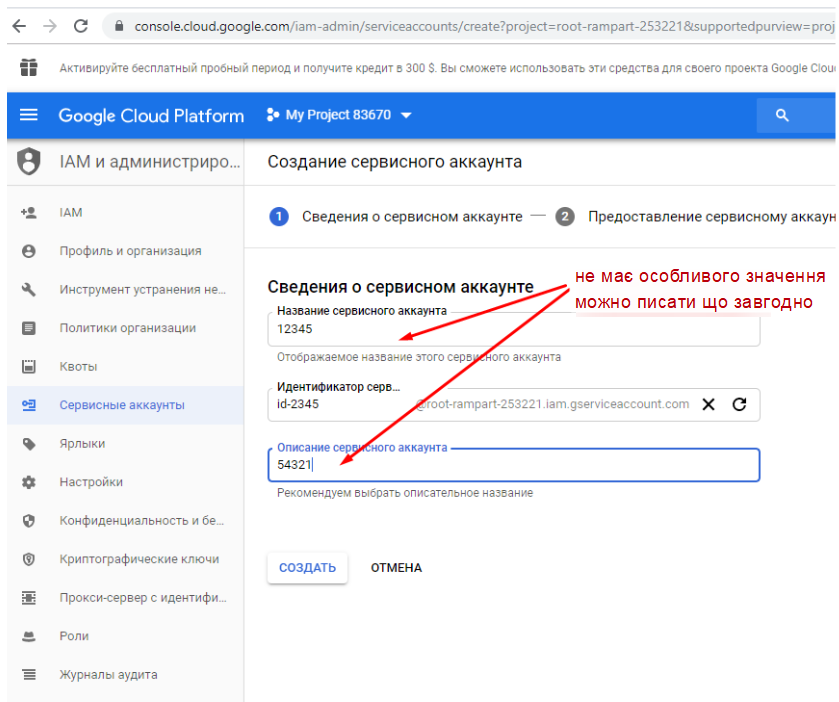
Task: Click the gift icon in promo banner
Action: pyautogui.click(x=29, y=67)
